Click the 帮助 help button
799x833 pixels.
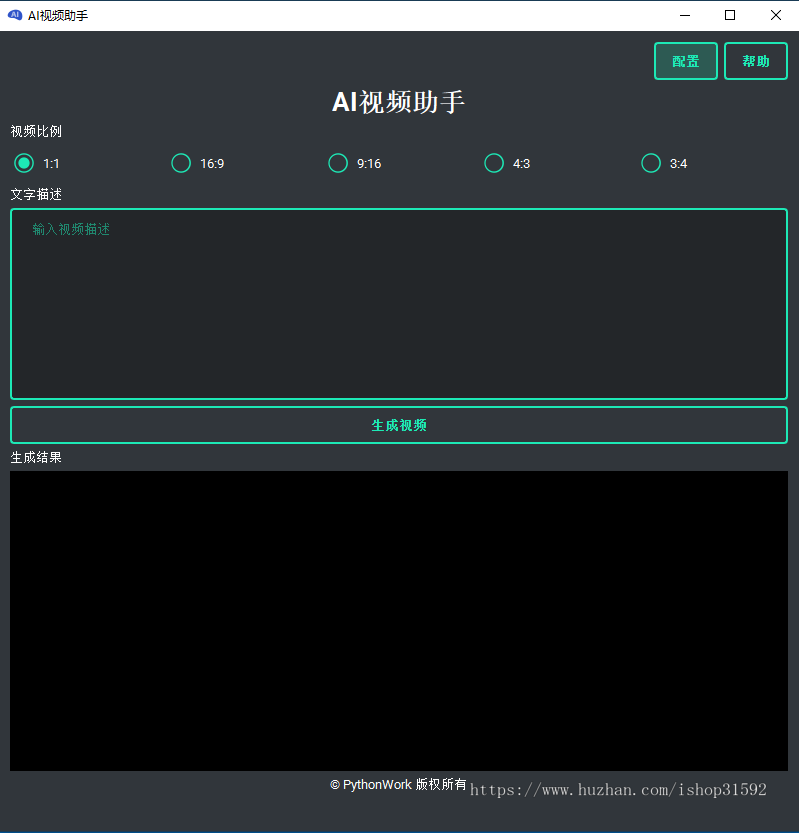click(x=755, y=61)
